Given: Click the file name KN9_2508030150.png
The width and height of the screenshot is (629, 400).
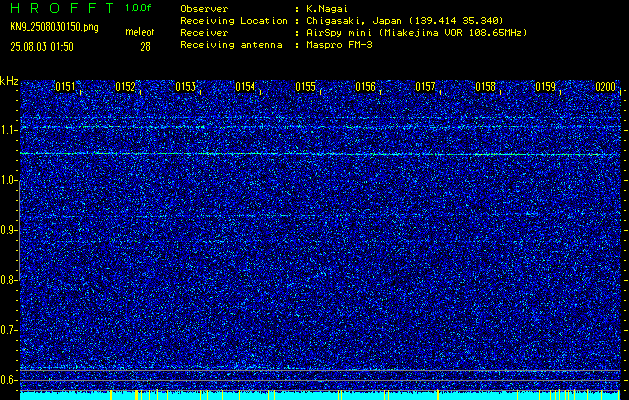Looking at the screenshot, I should [x=54, y=28].
